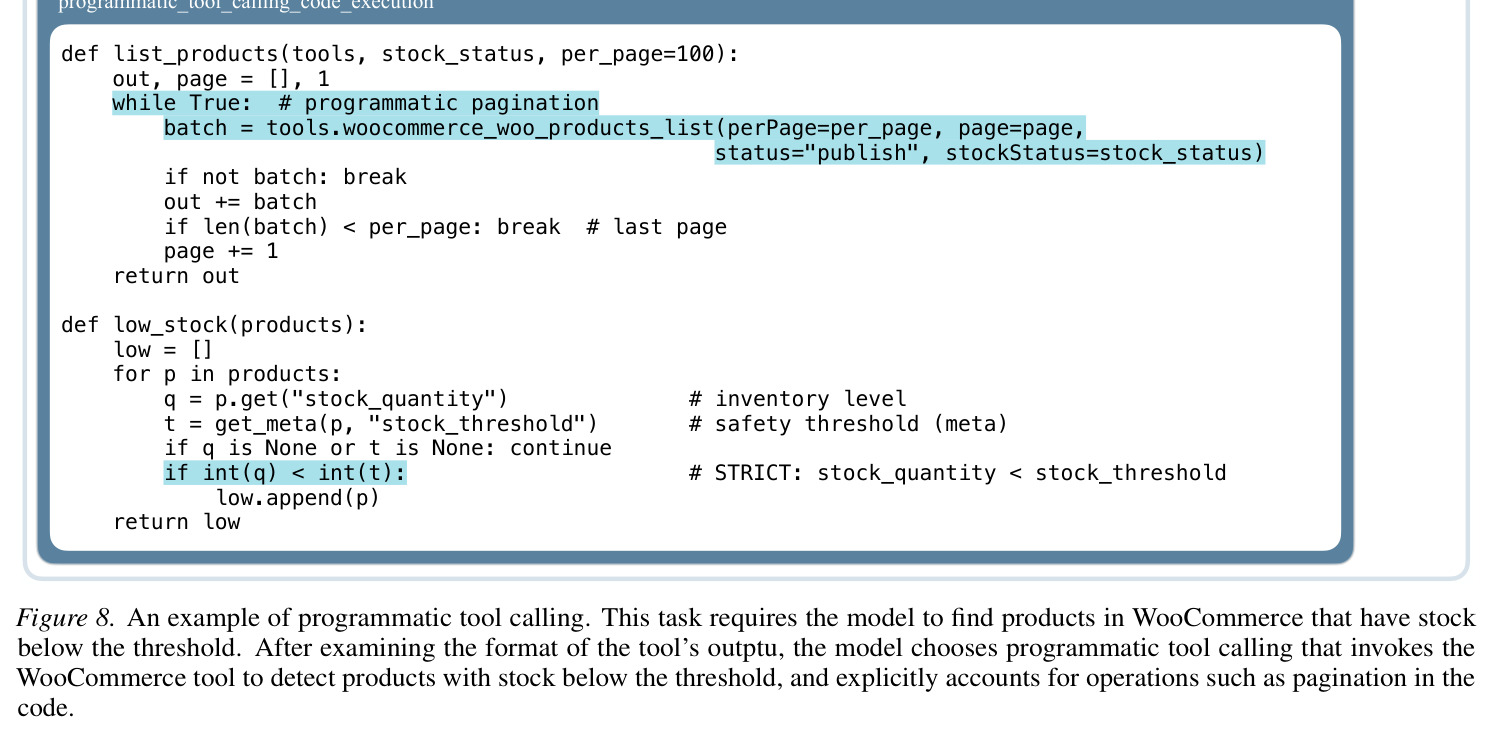Click the 'low = []' assignment line
This screenshot has height=738, width=1491.
click(163, 350)
